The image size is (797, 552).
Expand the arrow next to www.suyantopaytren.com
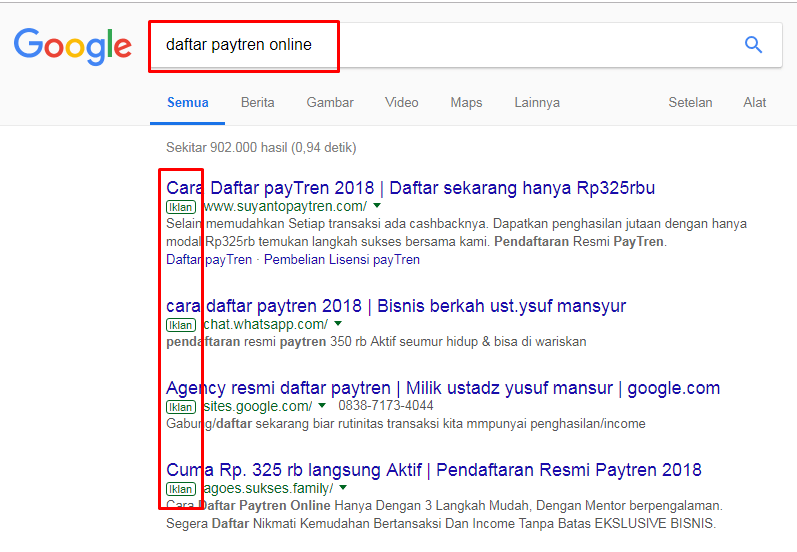377,206
